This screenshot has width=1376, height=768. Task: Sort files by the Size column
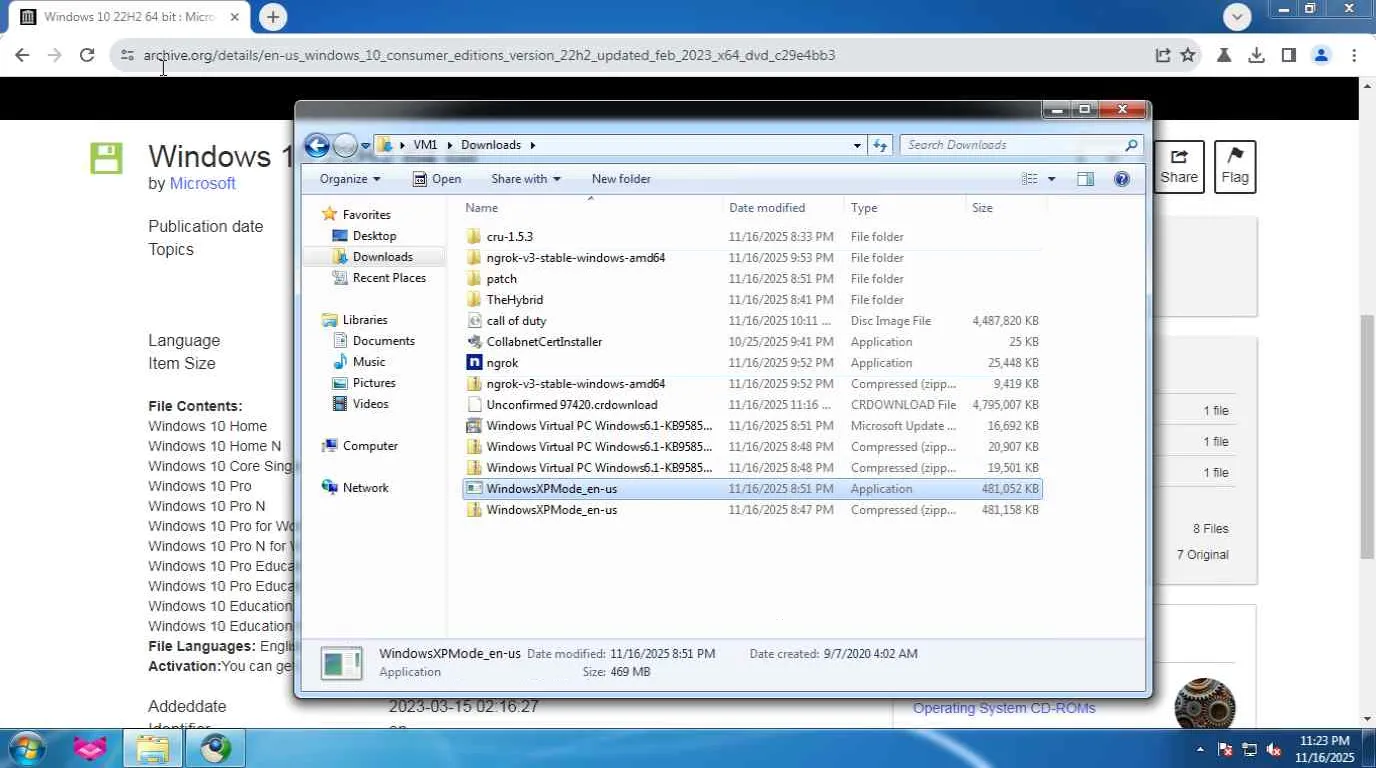tap(1006, 208)
